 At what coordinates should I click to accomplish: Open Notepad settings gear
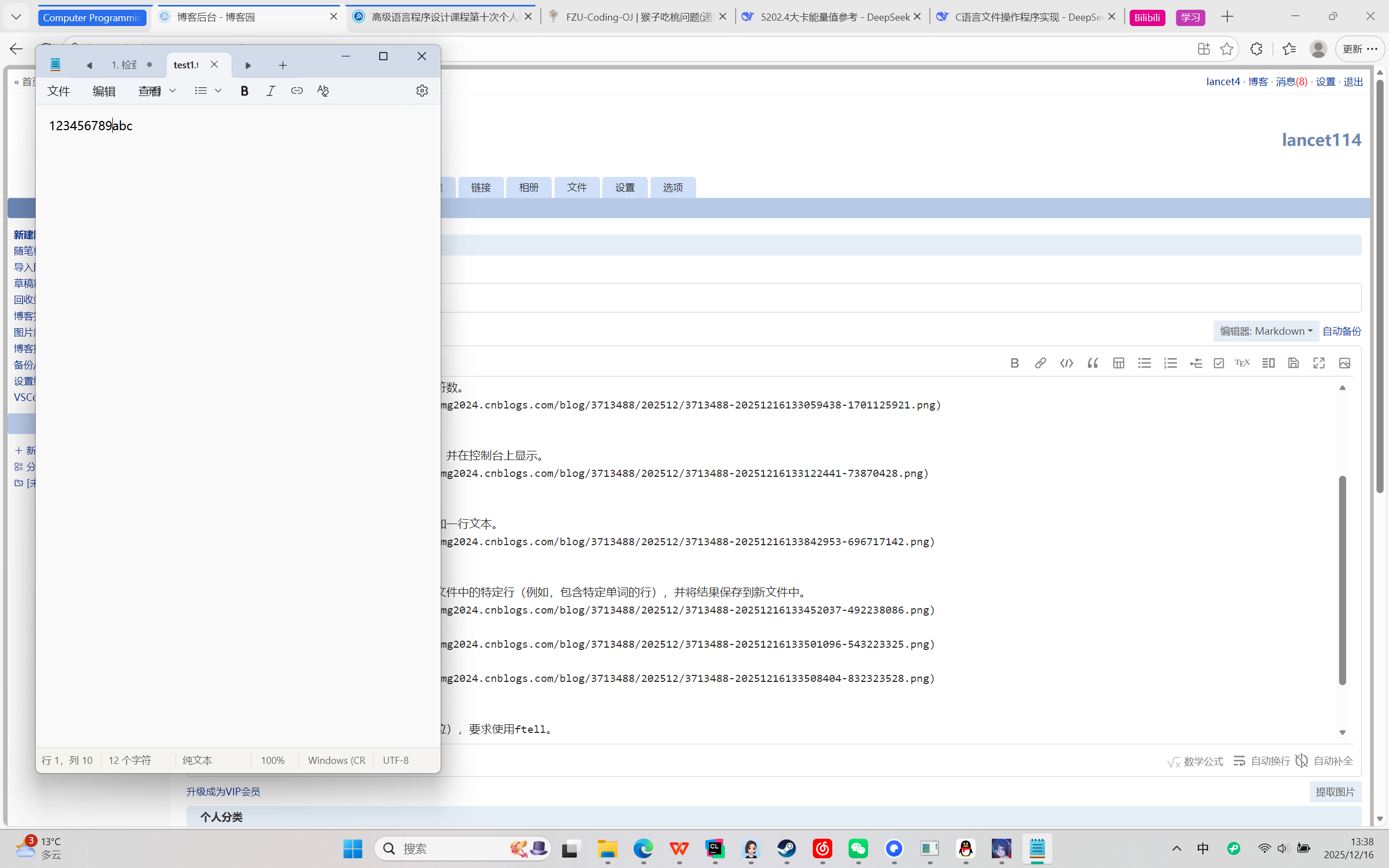point(422,91)
